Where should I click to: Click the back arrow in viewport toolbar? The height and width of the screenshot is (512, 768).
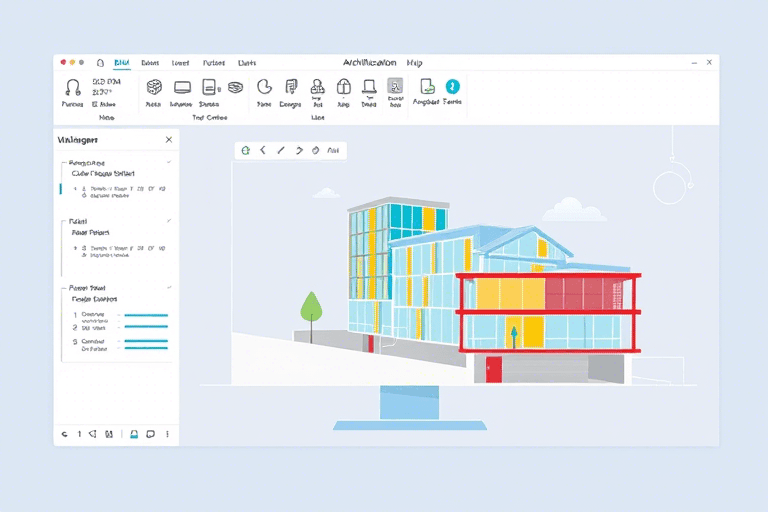tap(263, 150)
